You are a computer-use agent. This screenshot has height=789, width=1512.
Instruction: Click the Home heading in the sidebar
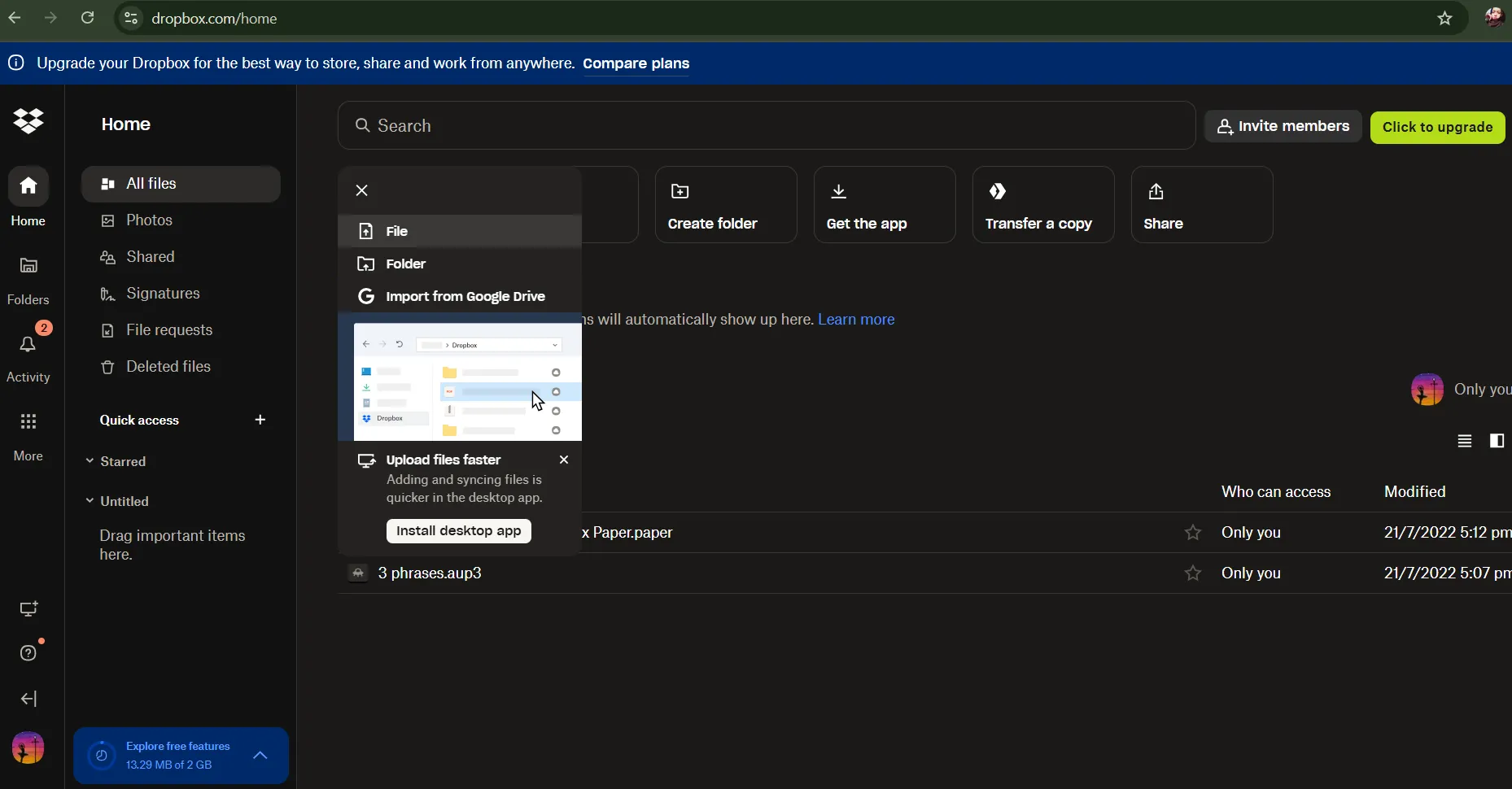pos(126,124)
